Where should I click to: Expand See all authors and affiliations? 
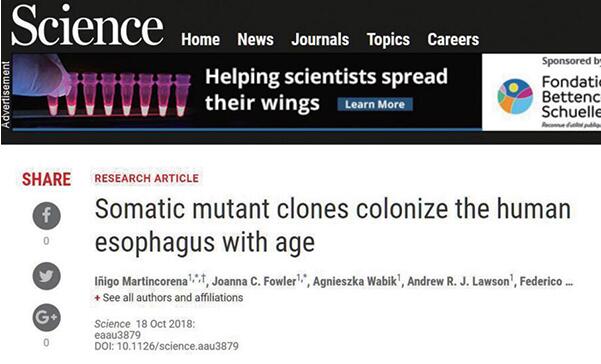click(x=172, y=298)
